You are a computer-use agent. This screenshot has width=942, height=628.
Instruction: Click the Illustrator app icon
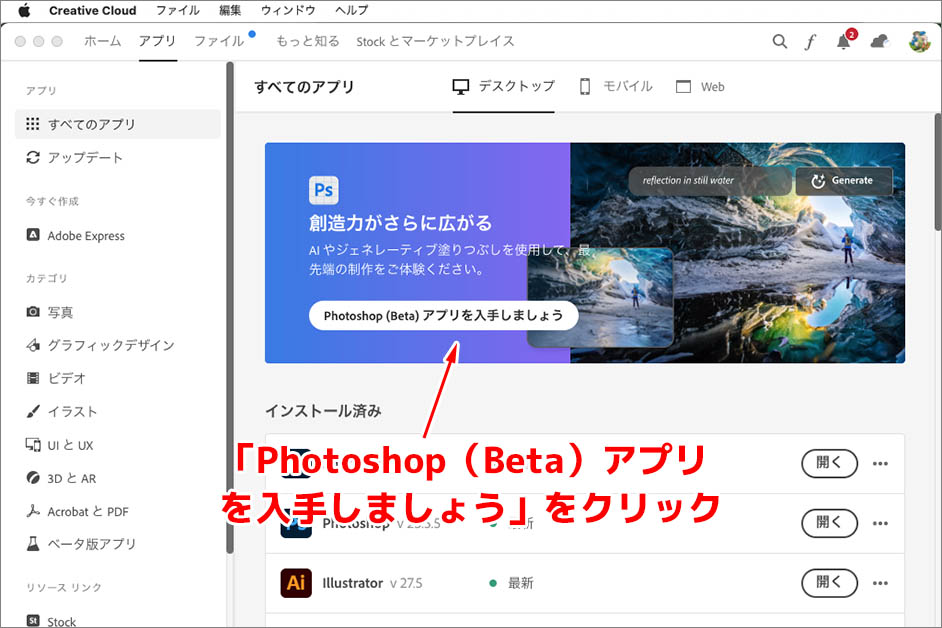click(x=296, y=582)
